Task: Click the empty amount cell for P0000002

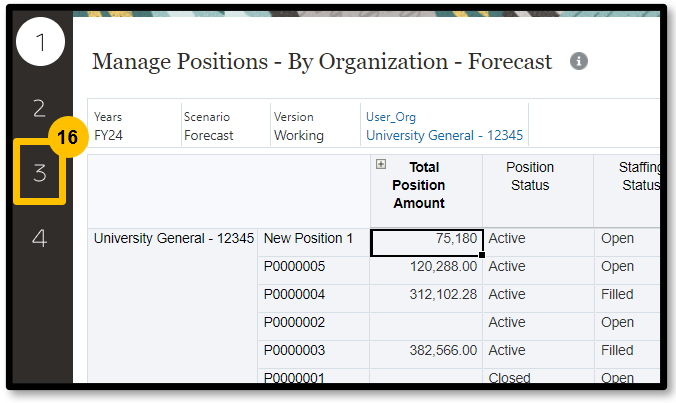Action: 427,323
